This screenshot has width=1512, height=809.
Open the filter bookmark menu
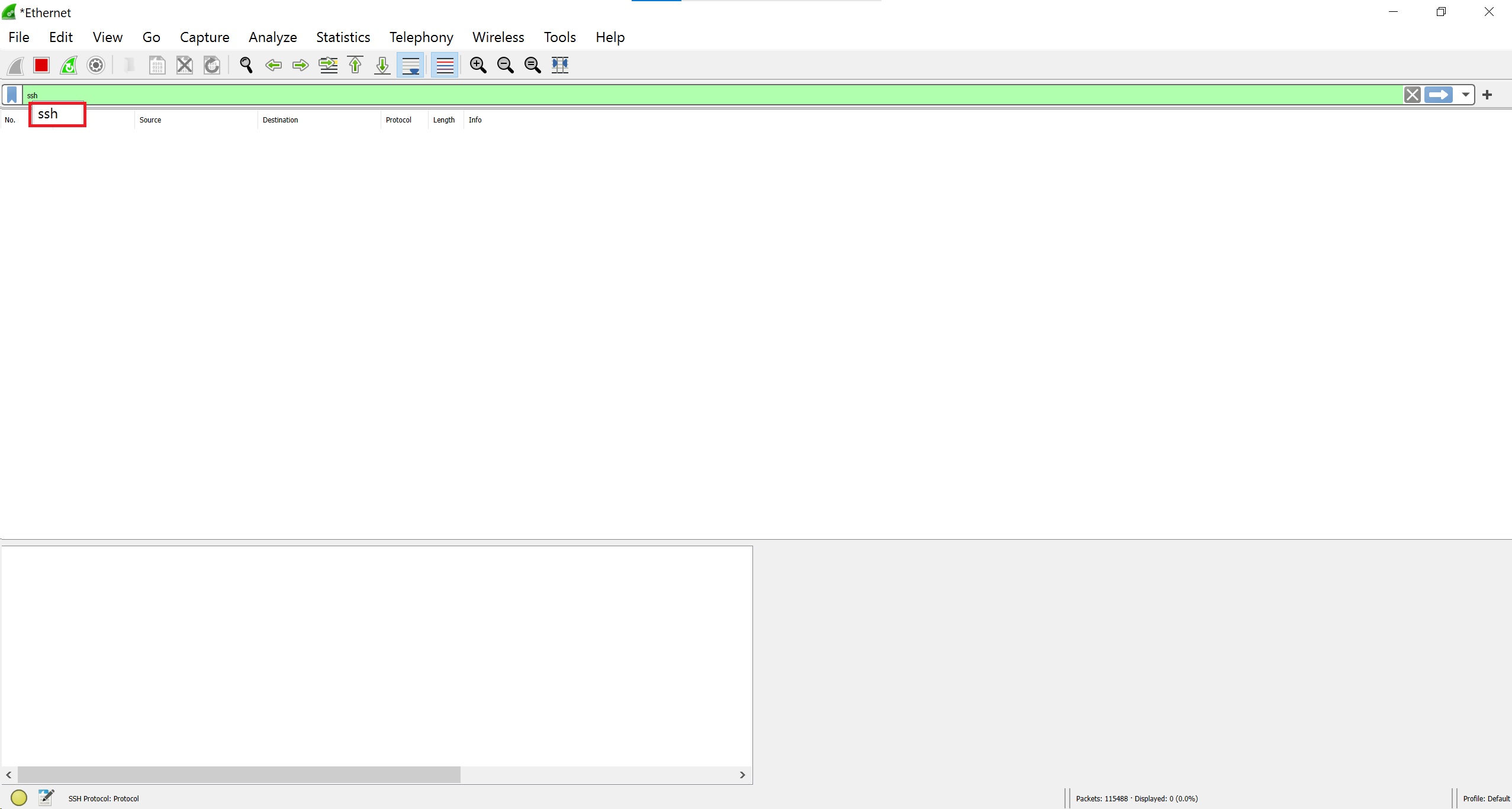pos(12,95)
